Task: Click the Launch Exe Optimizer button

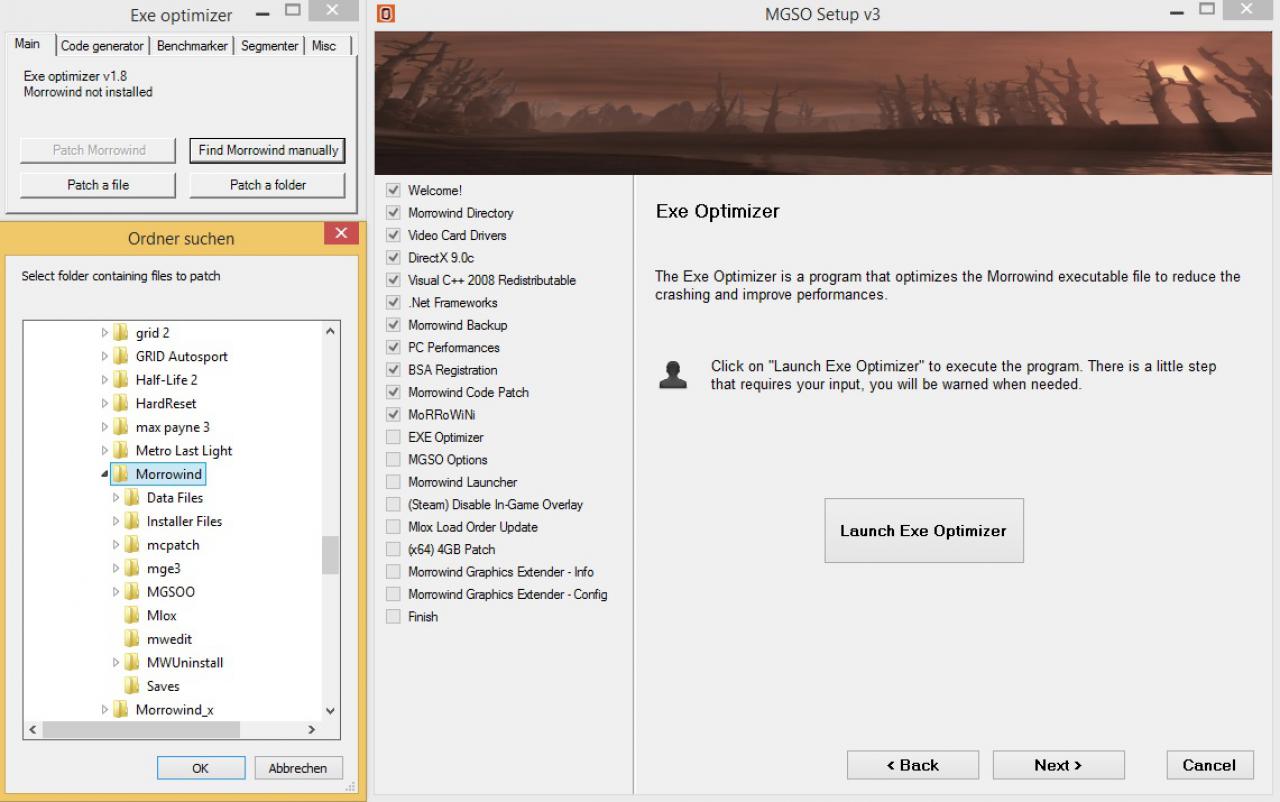Action: (924, 531)
